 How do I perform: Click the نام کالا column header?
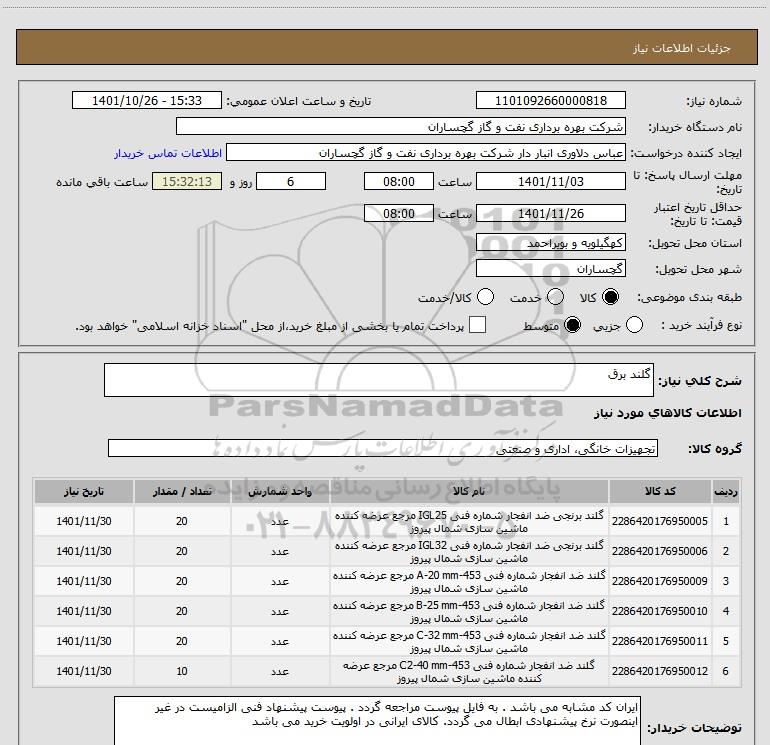pos(469,492)
